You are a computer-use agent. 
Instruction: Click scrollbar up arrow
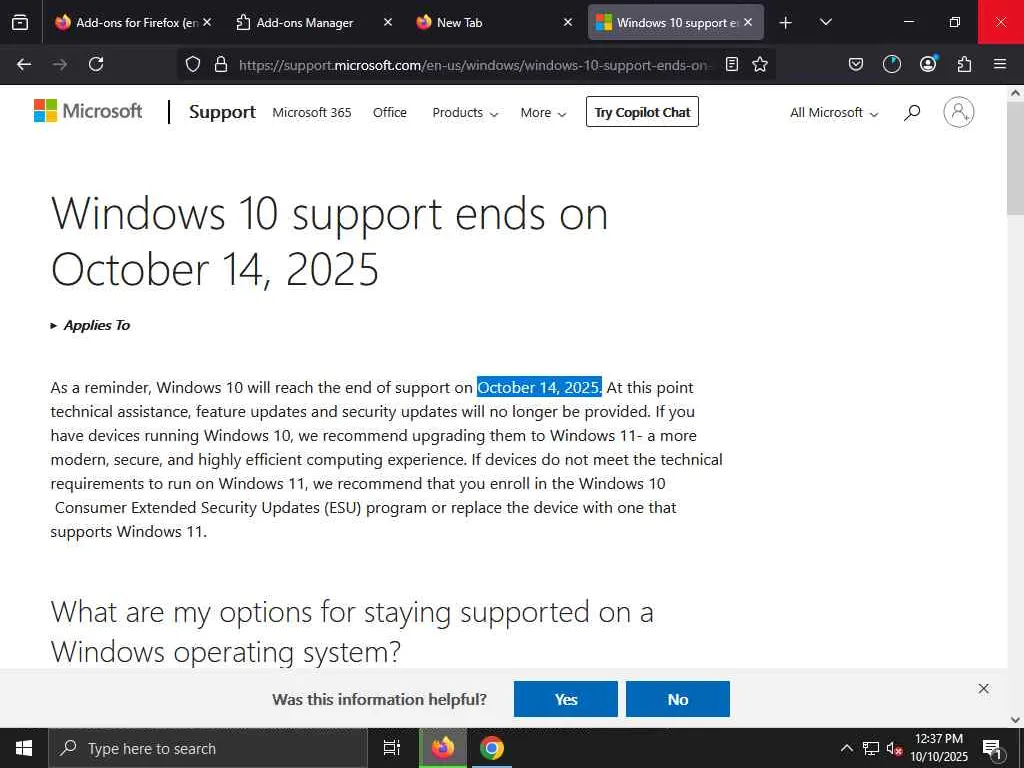(1015, 93)
